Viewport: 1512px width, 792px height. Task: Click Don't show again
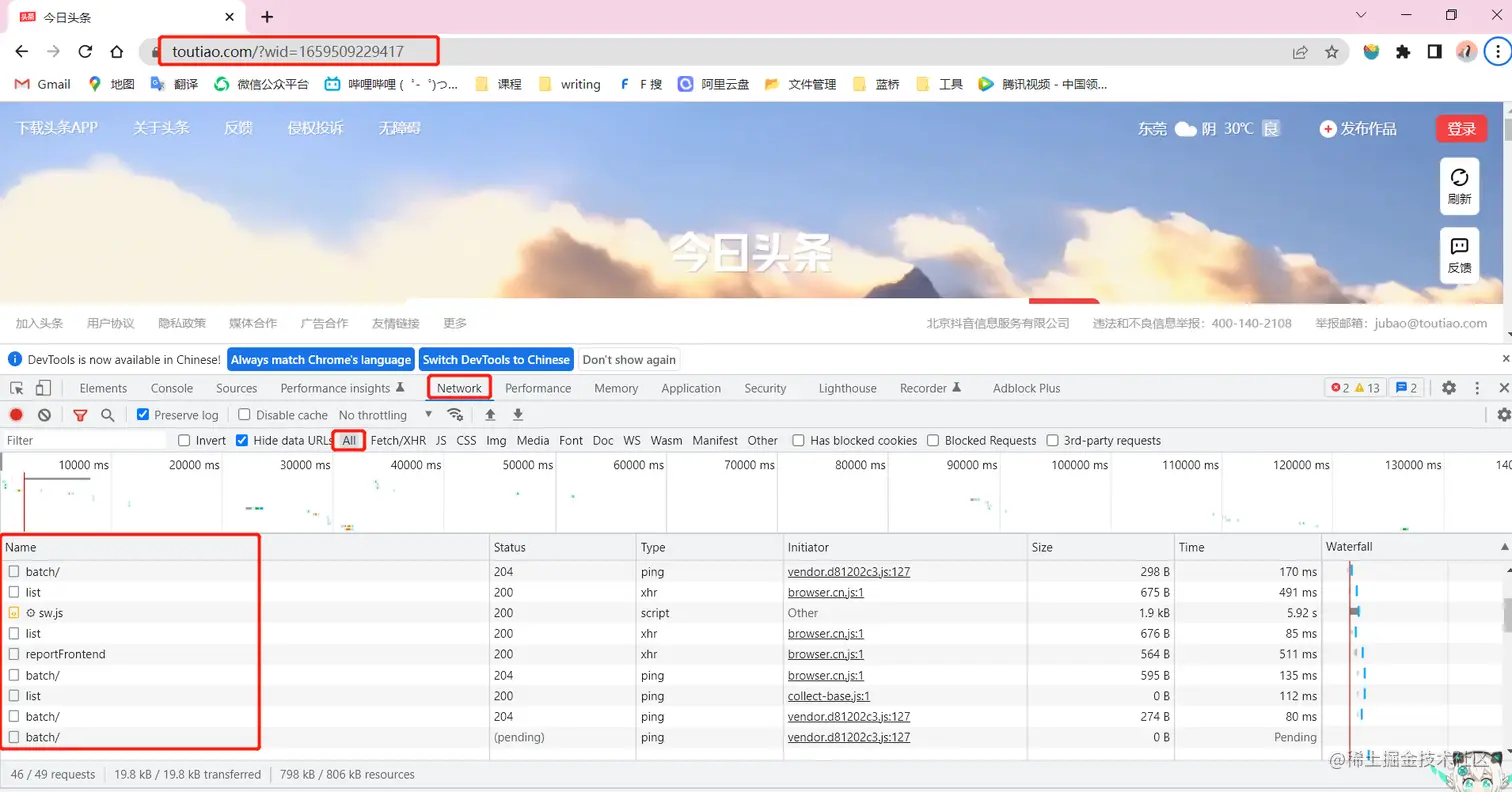pyautogui.click(x=629, y=360)
